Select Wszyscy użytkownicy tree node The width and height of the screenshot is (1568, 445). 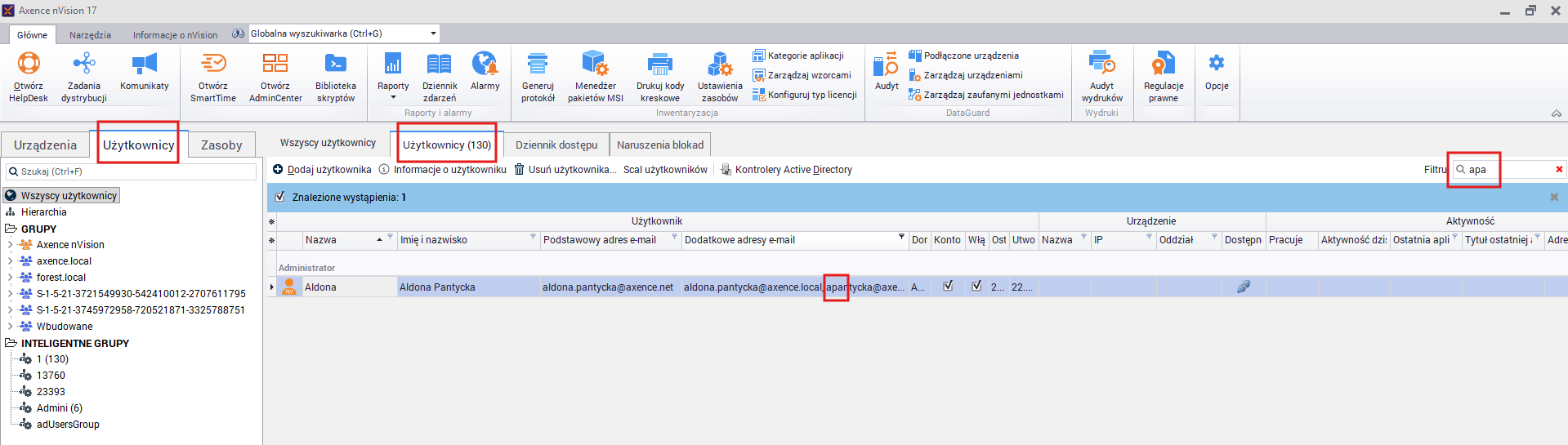pos(62,195)
